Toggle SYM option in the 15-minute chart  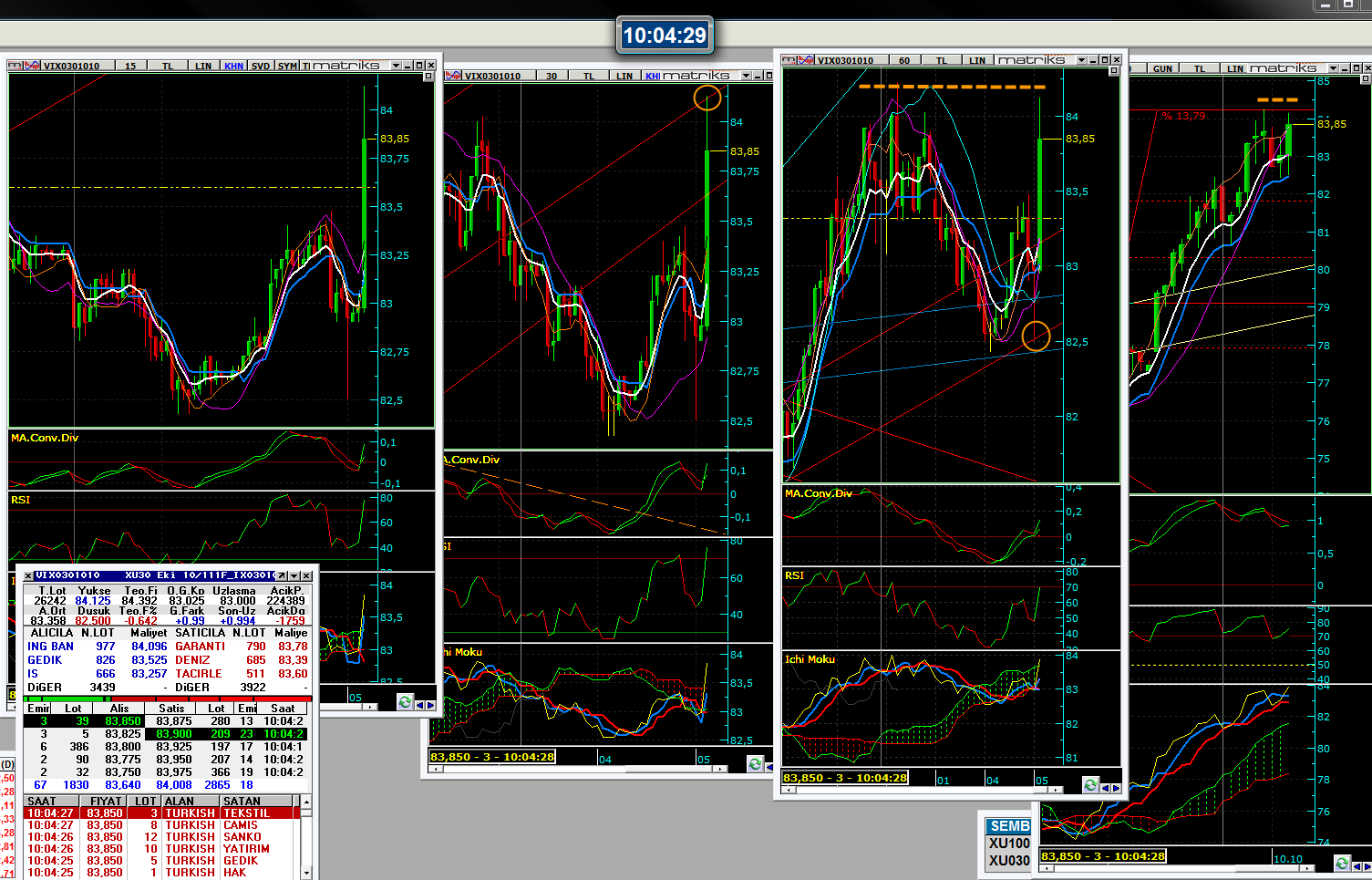287,66
